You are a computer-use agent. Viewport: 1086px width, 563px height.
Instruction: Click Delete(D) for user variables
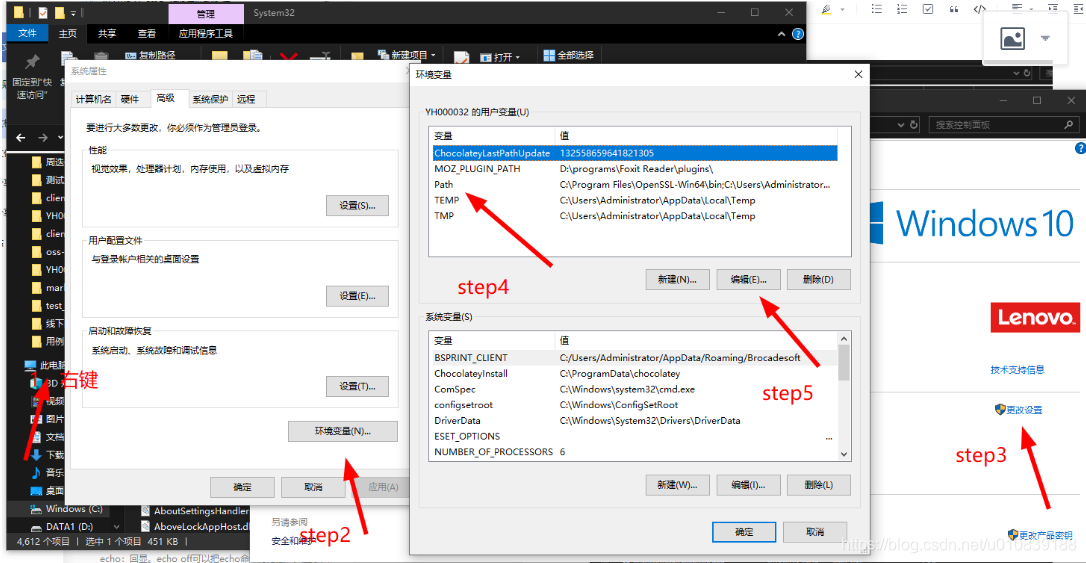(x=819, y=279)
